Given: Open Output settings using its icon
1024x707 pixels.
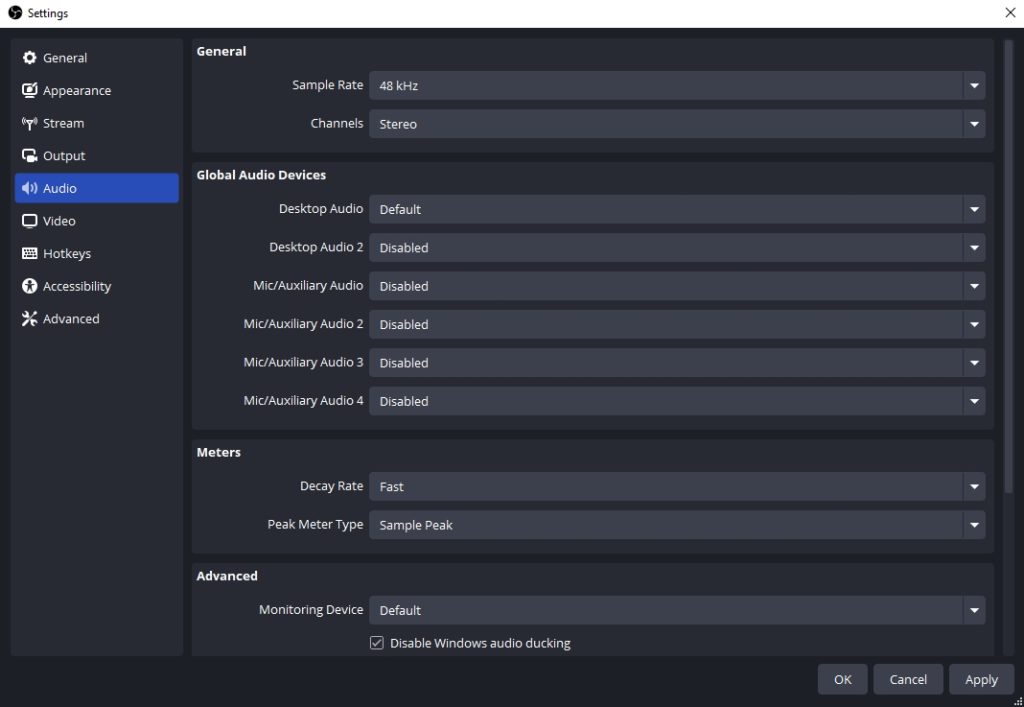Looking at the screenshot, I should point(29,155).
